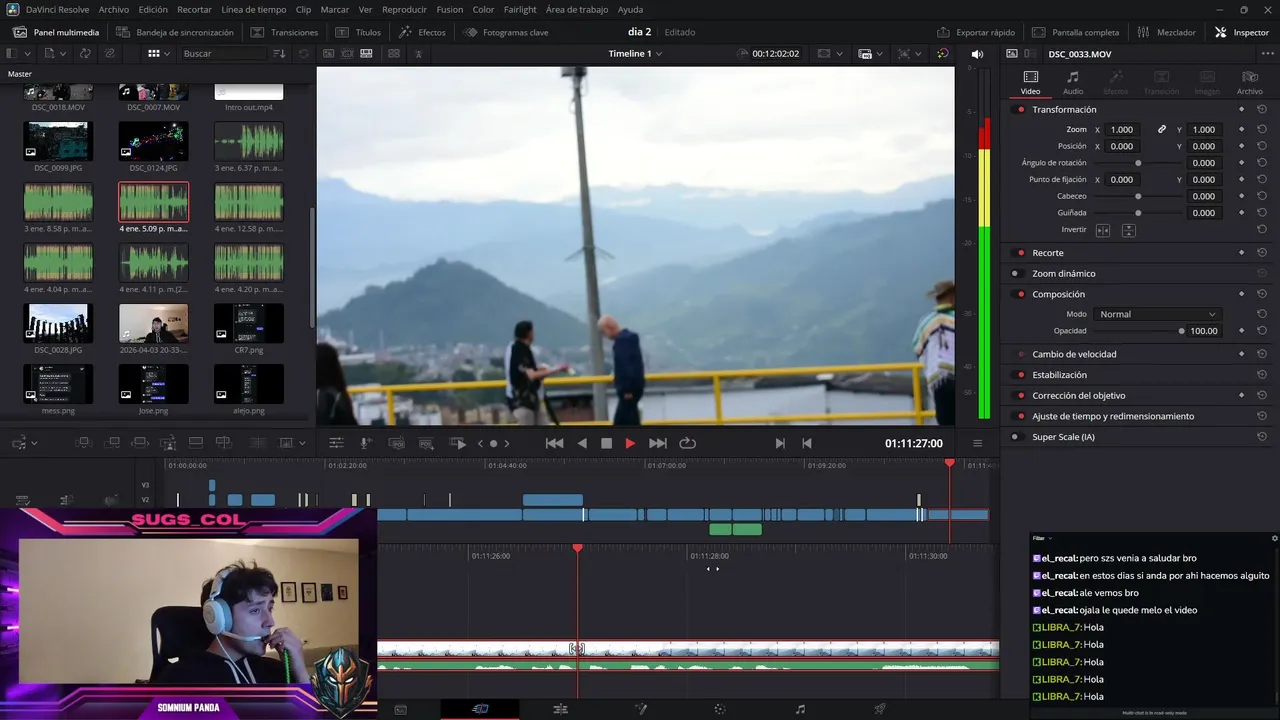1280x720 pixels.
Task: Select the CR7.png thumbnail in the media pool
Action: pyautogui.click(x=249, y=323)
